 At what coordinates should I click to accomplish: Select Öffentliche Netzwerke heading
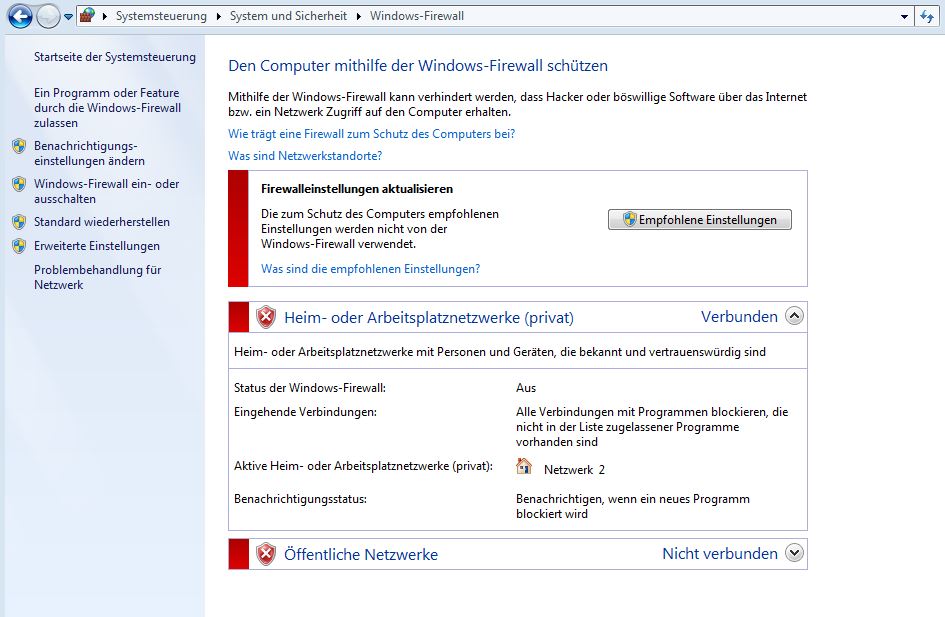click(361, 554)
